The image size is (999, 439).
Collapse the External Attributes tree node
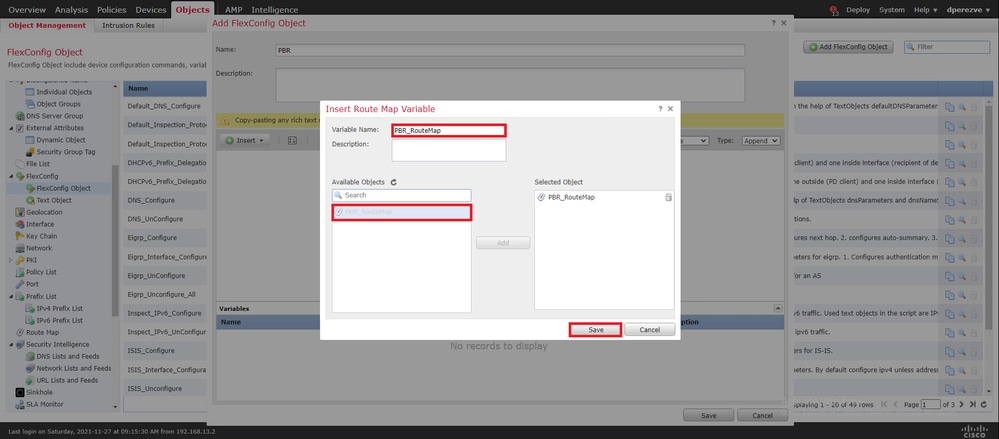pyautogui.click(x=11, y=128)
